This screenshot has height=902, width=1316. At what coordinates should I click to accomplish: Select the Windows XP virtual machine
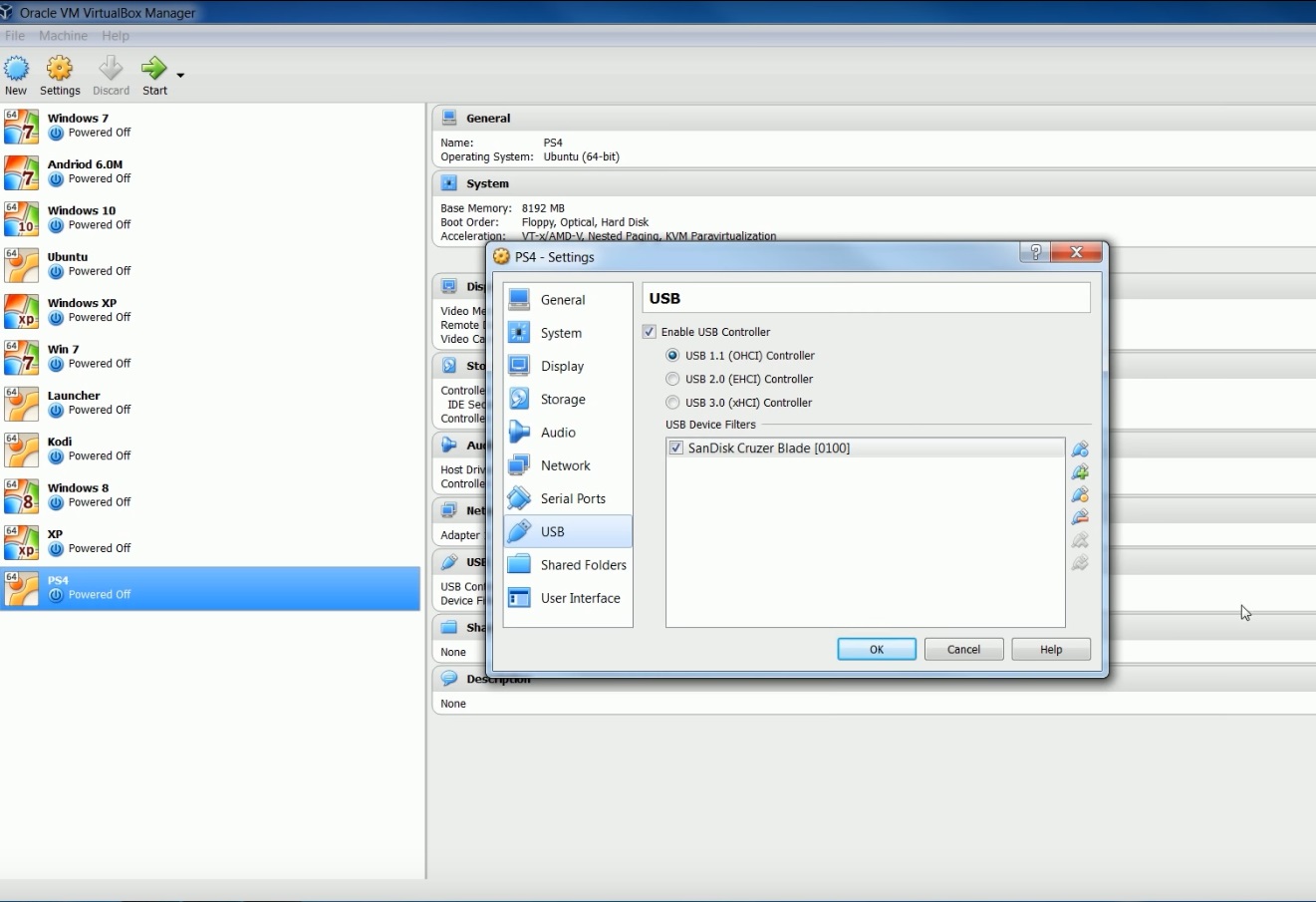pyautogui.click(x=210, y=310)
